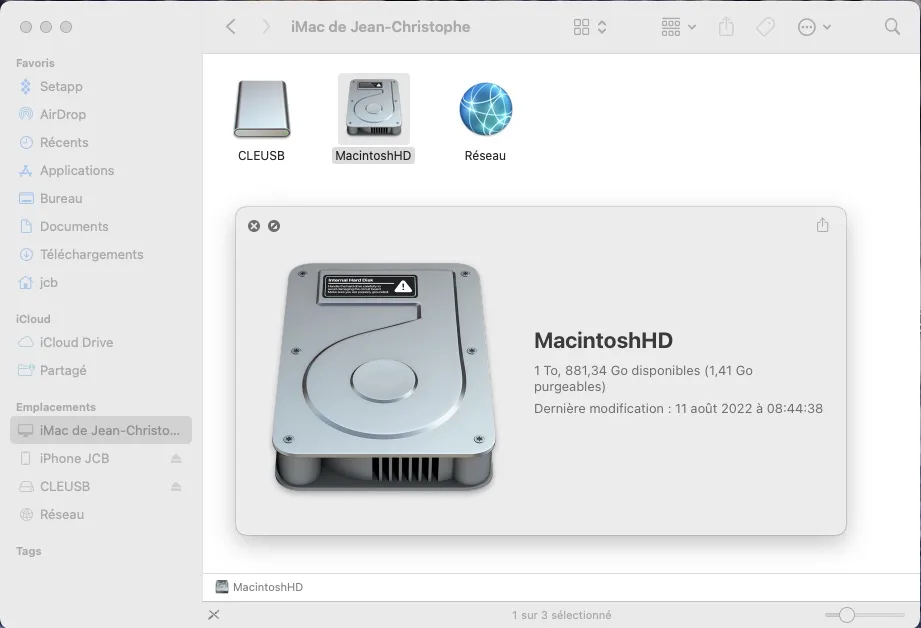Open the Applications sidebar folder
Viewport: 921px width, 628px height.
tap(101, 170)
